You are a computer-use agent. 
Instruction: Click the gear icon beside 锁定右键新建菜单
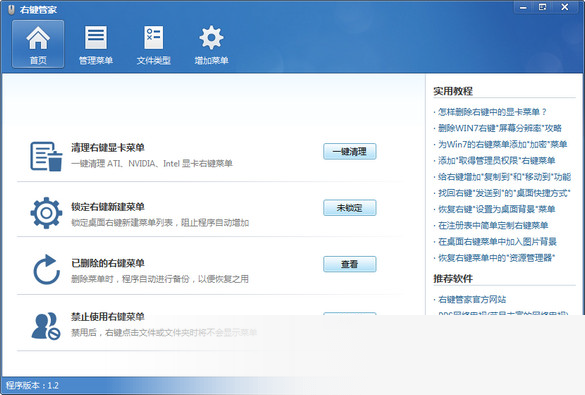pos(46,213)
